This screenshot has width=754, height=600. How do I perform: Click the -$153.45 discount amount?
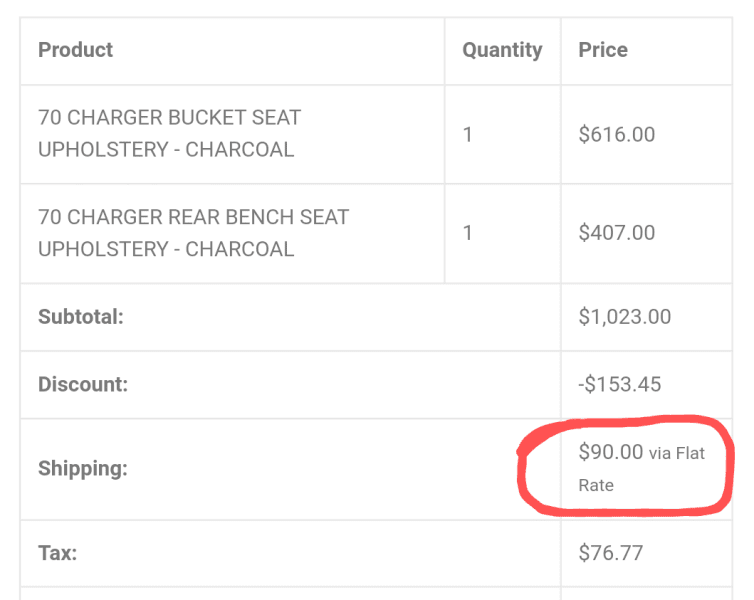(619, 385)
